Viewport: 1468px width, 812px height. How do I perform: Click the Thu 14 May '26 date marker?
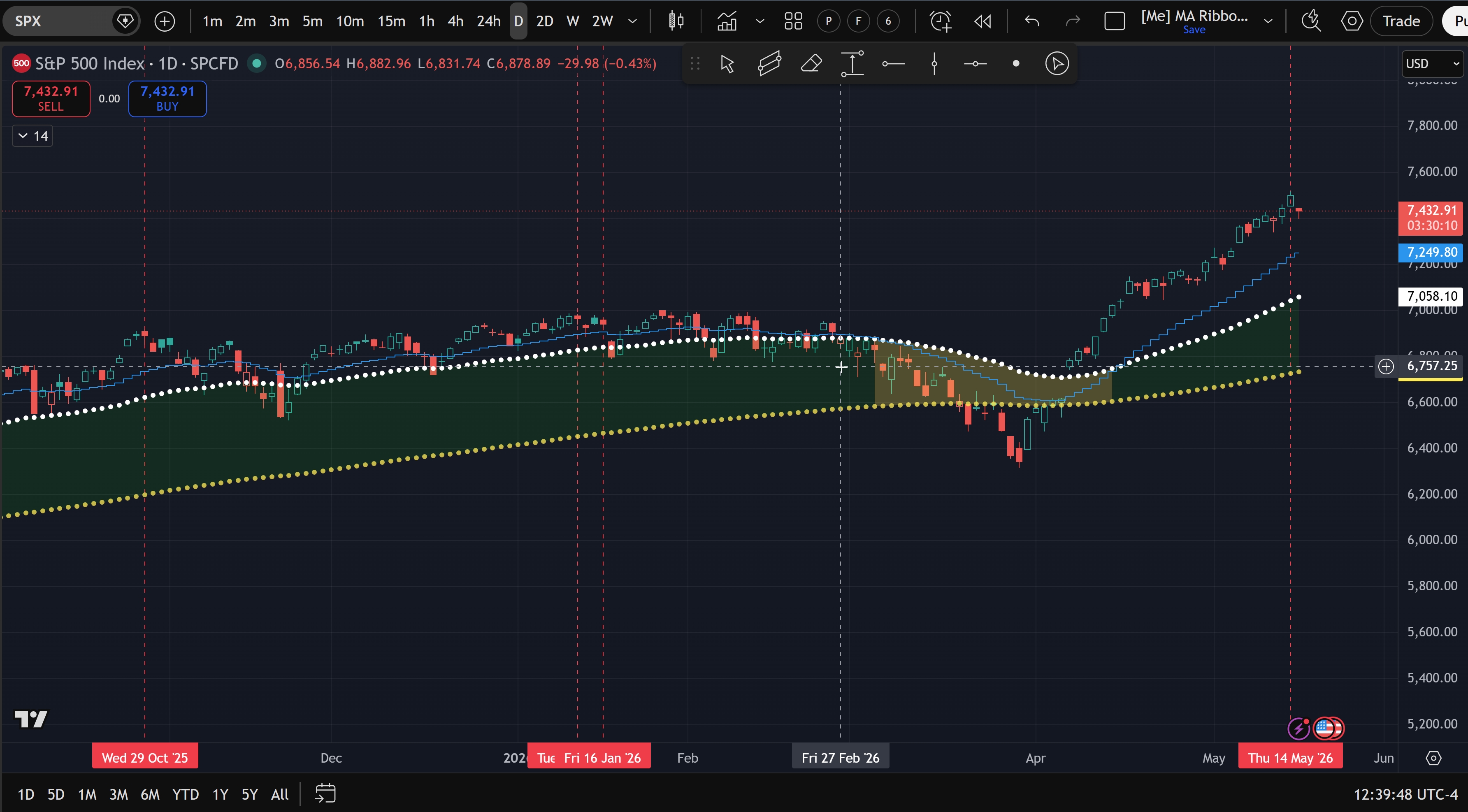click(x=1290, y=758)
